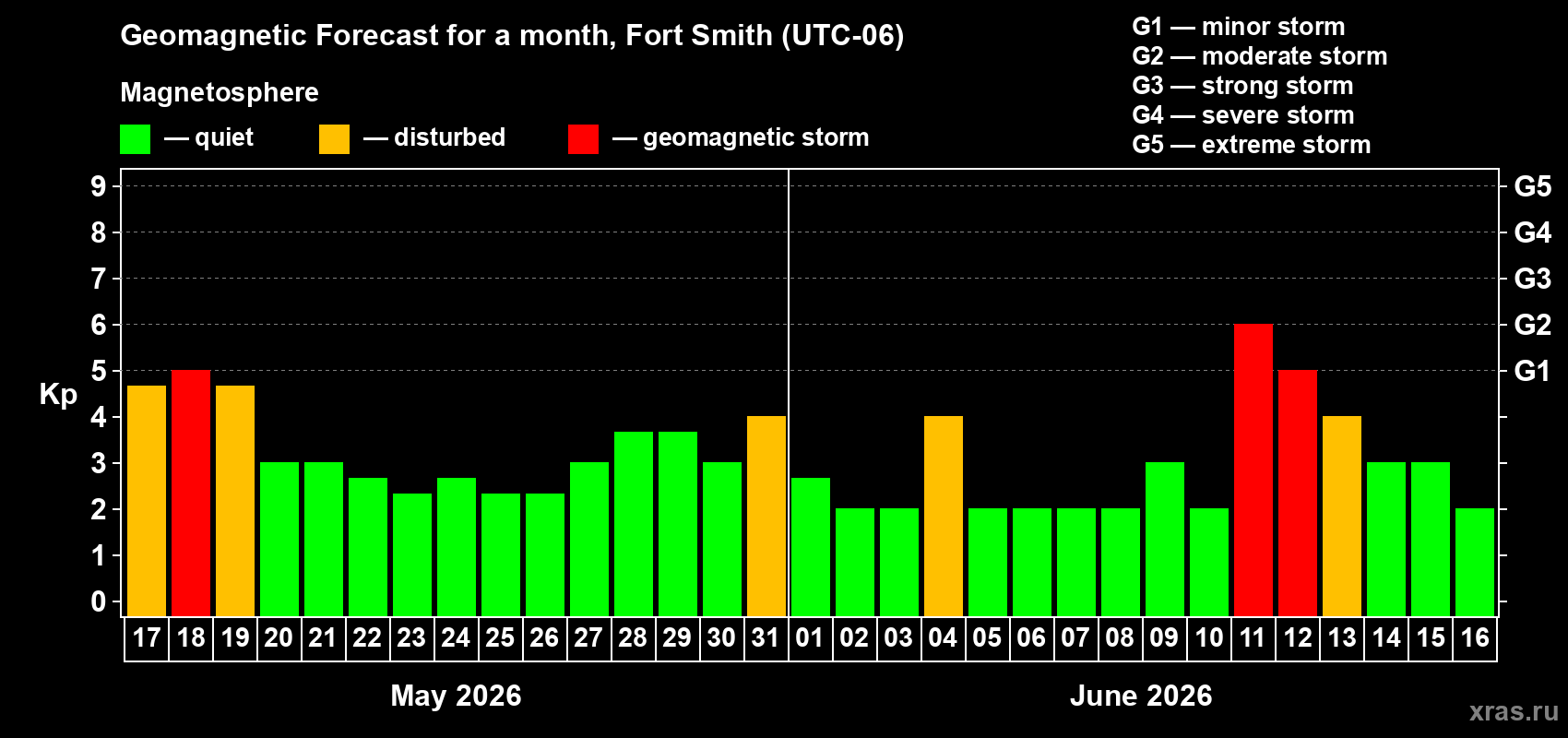Click the Magnetosphere heading

220,92
